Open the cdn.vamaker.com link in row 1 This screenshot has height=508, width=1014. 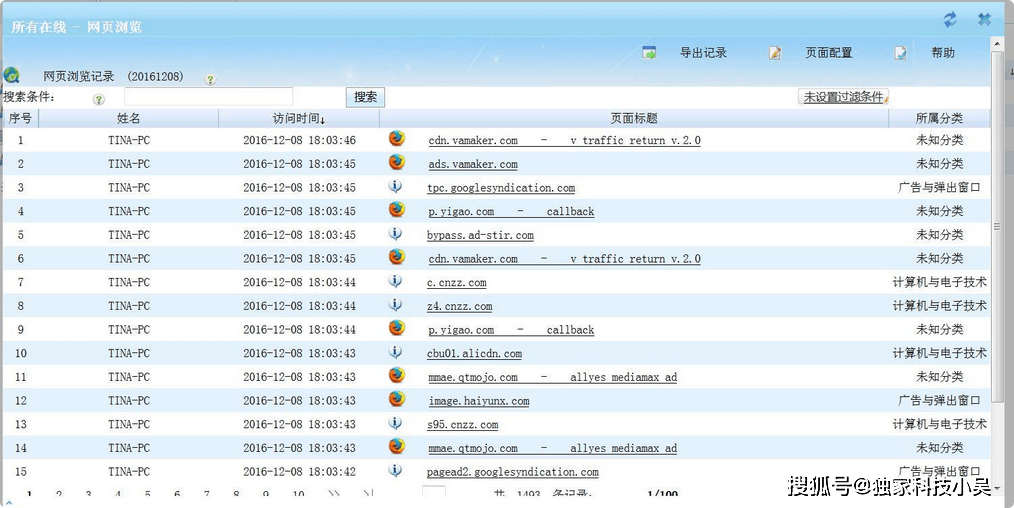point(564,140)
